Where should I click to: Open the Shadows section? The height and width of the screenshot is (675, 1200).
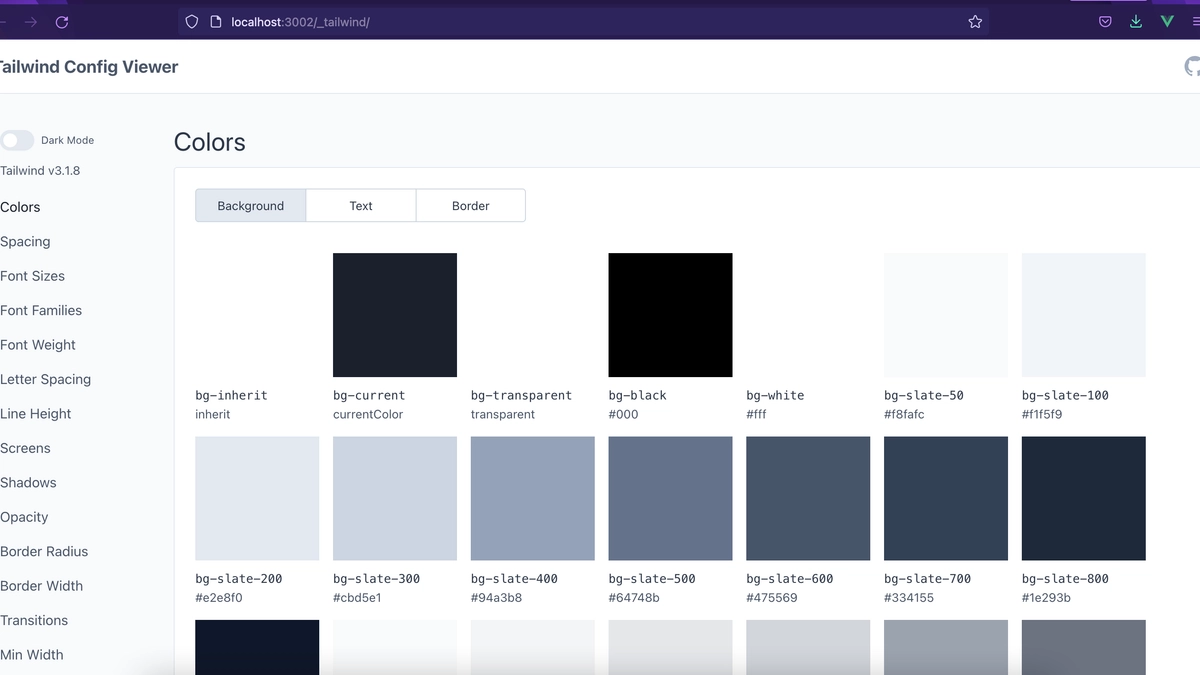pos(29,482)
